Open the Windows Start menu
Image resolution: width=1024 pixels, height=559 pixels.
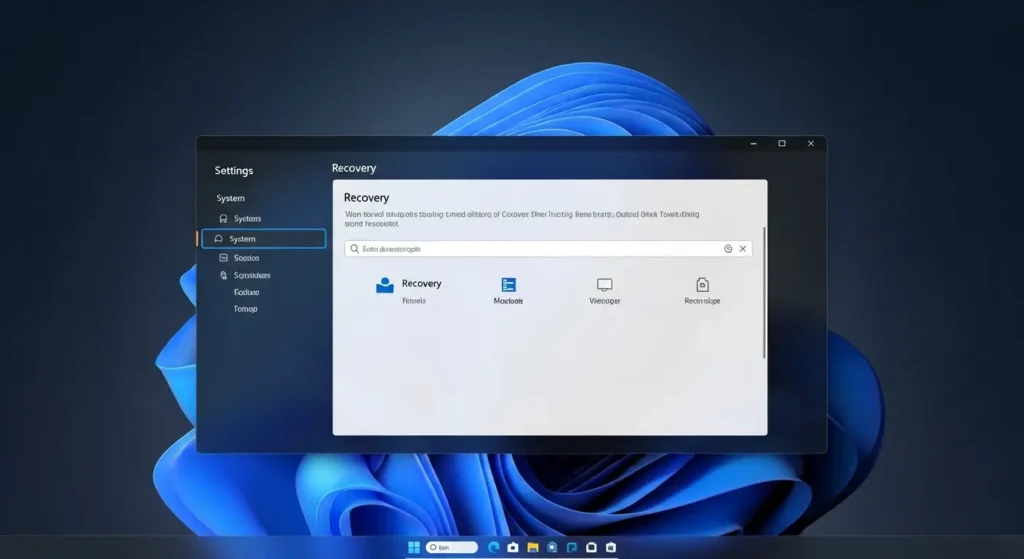[x=414, y=547]
